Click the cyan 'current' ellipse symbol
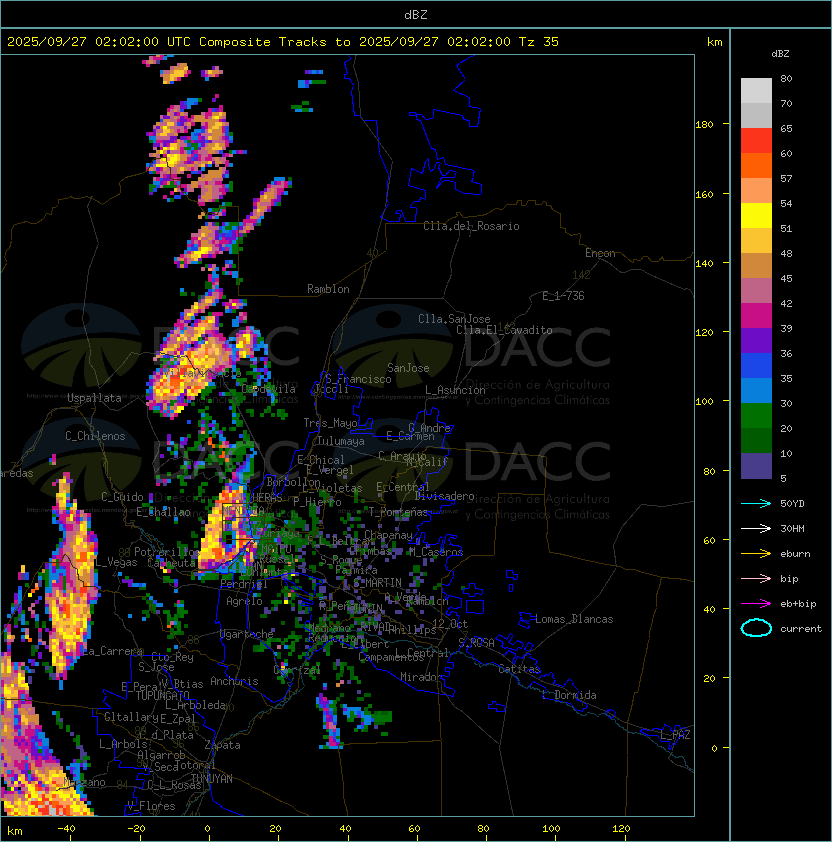 (x=756, y=628)
